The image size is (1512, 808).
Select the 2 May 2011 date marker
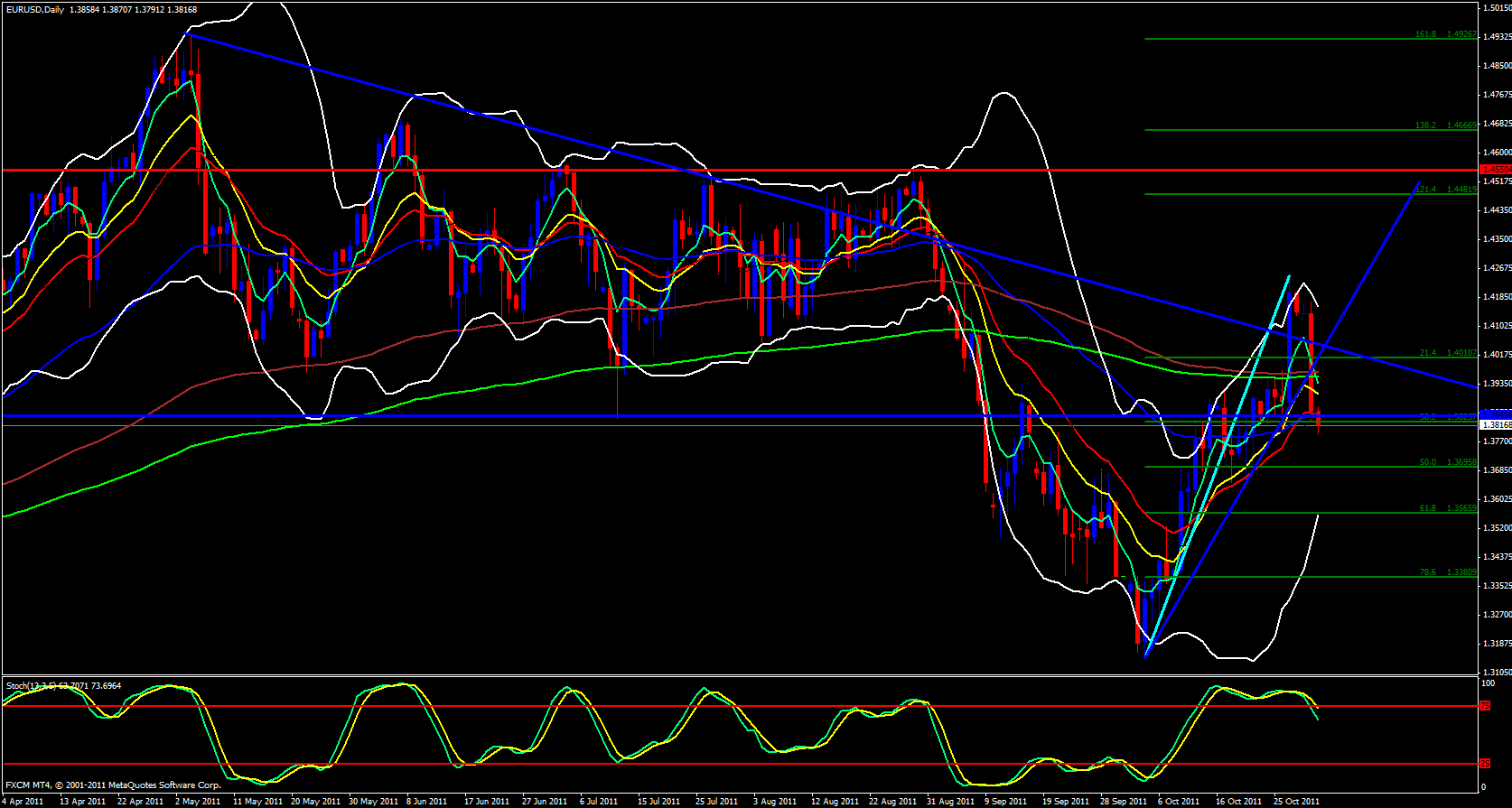(x=198, y=801)
